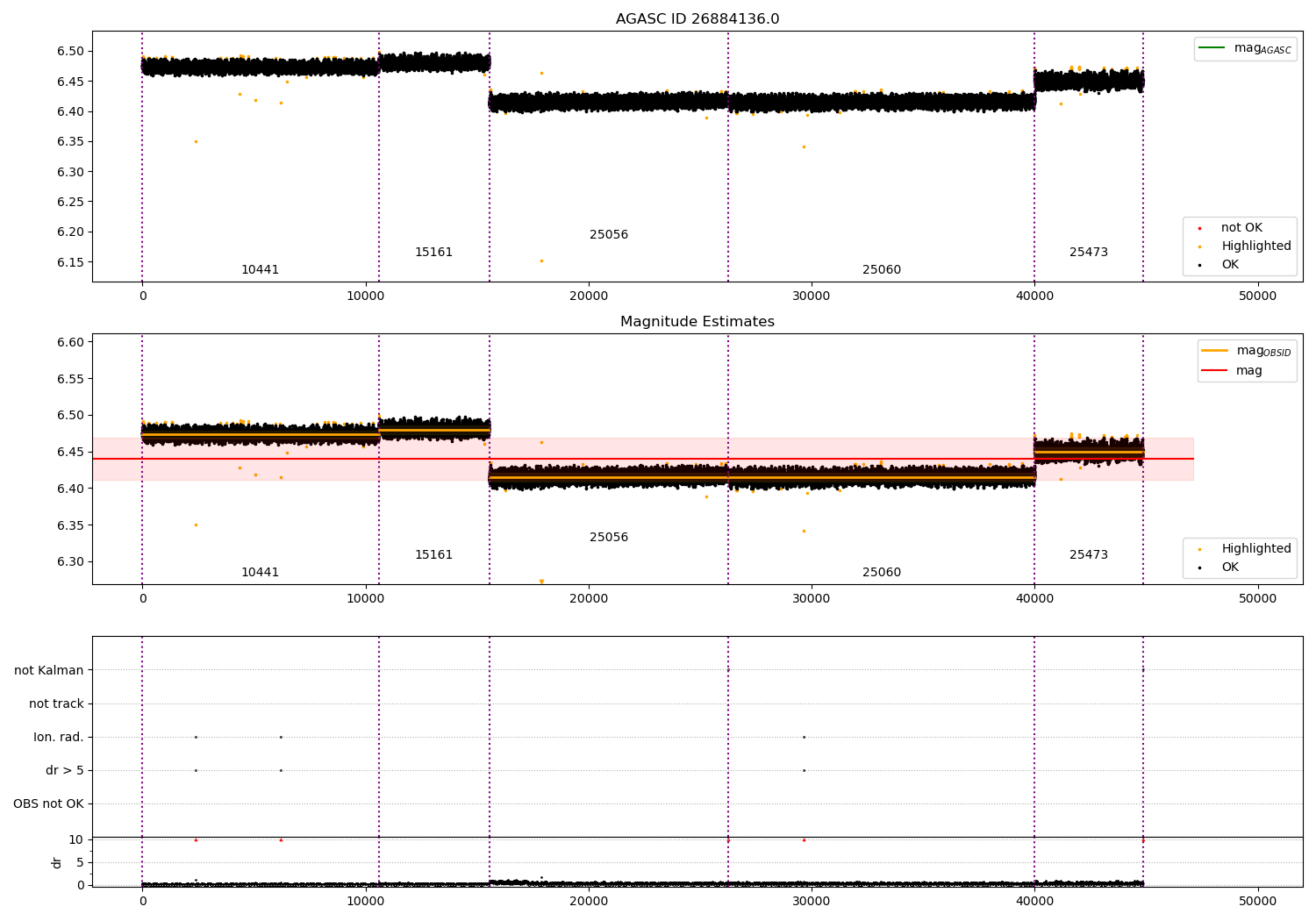Click the "AGASC ID 26884136.0" figure title
1316x921 pixels.
(x=697, y=19)
